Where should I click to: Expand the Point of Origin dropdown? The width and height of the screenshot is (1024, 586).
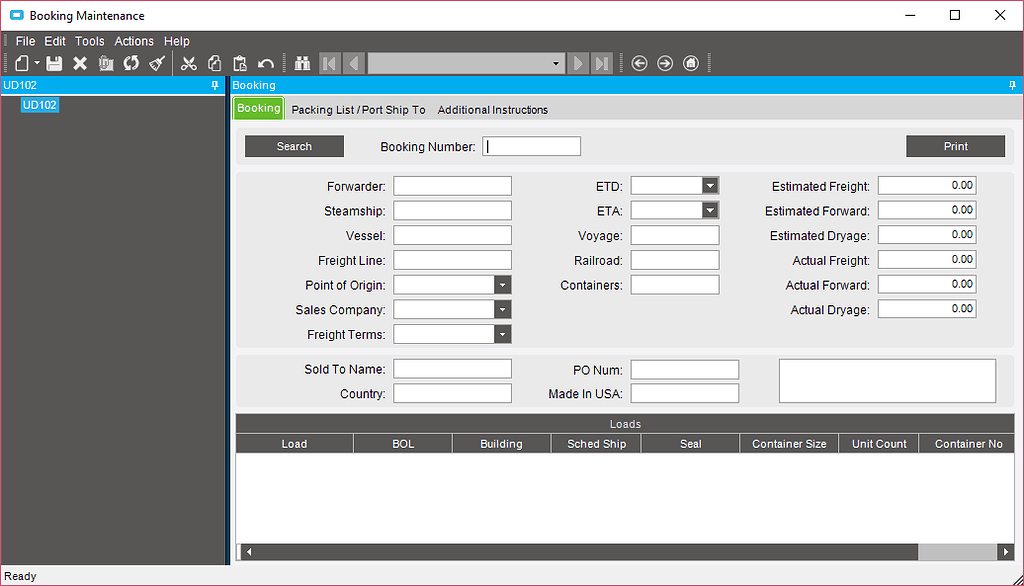tap(505, 284)
